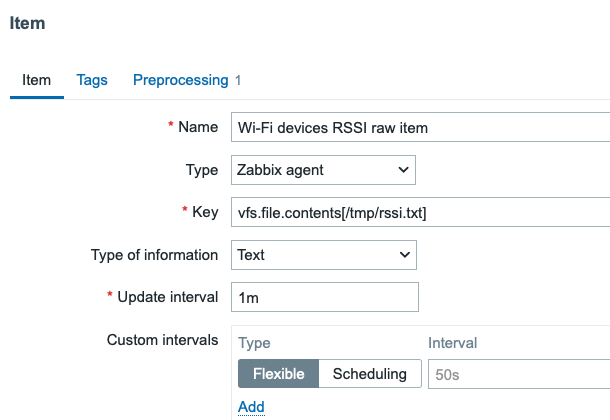This screenshot has width=610, height=420.
Task: Expand the Type of information dropdown
Action: [x=323, y=255]
